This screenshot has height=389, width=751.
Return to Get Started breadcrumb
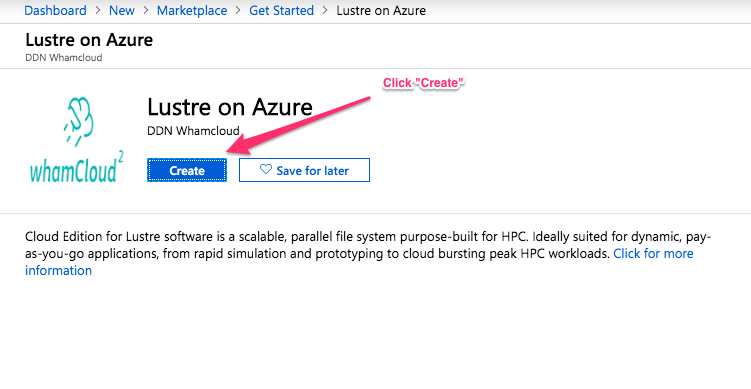tap(282, 11)
